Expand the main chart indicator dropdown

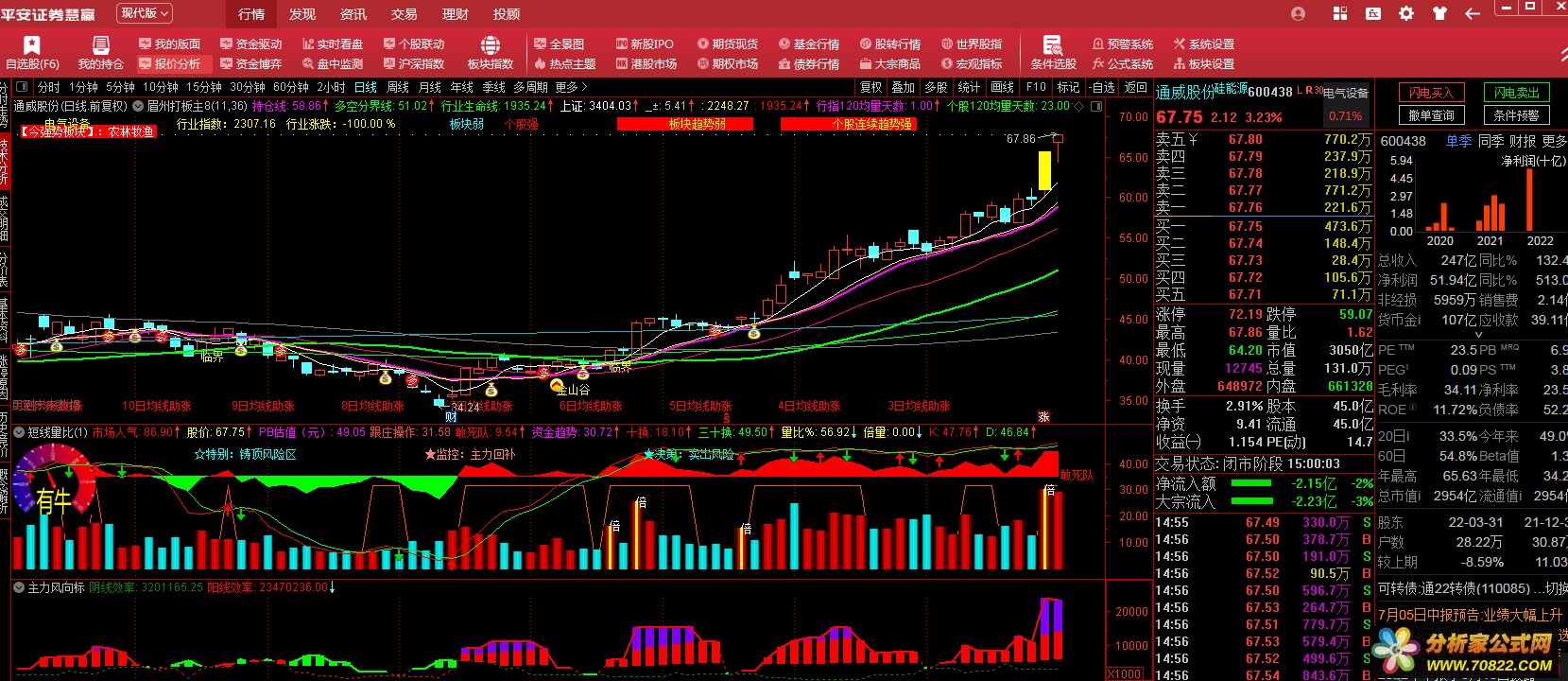[138, 106]
